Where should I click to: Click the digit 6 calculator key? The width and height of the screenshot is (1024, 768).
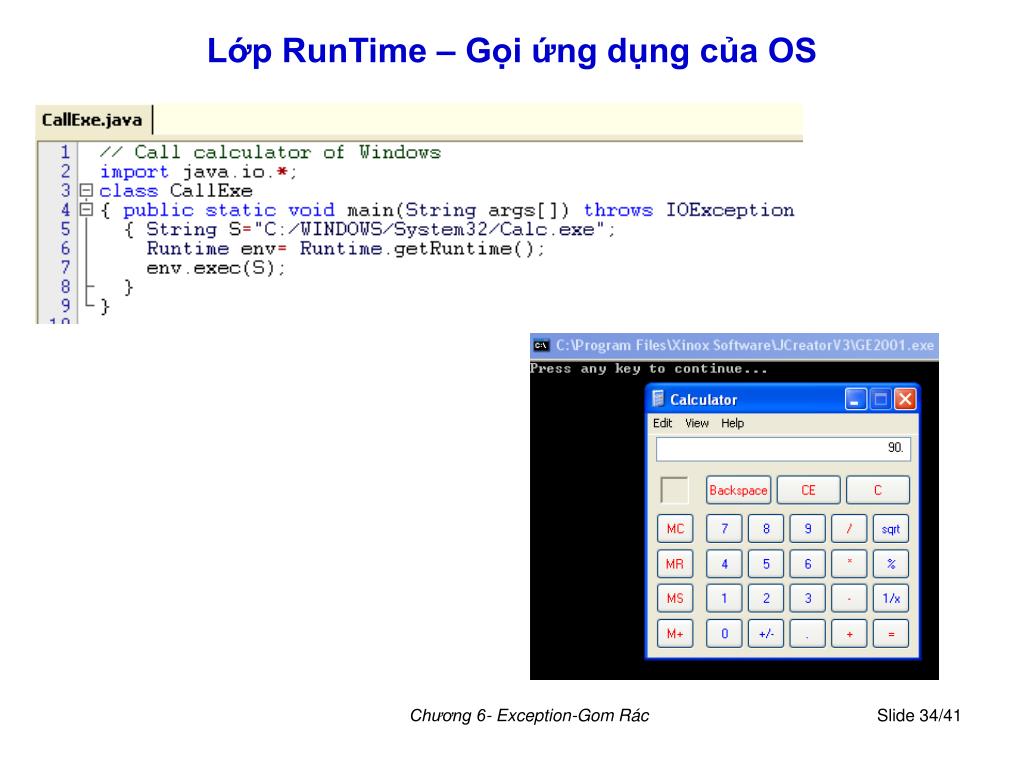click(808, 564)
